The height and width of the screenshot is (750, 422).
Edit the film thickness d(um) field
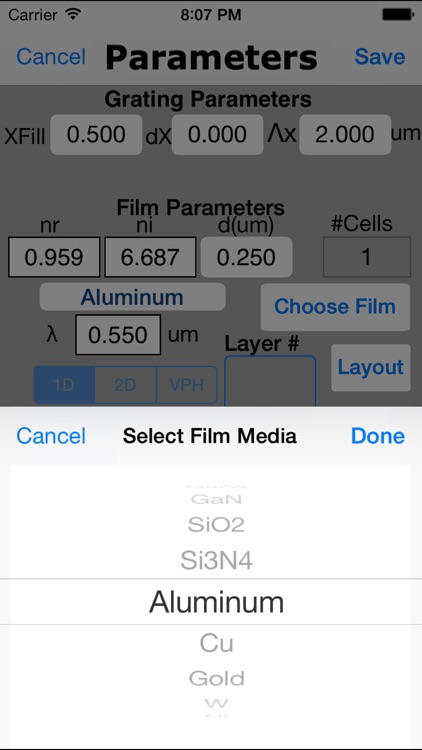tap(246, 257)
